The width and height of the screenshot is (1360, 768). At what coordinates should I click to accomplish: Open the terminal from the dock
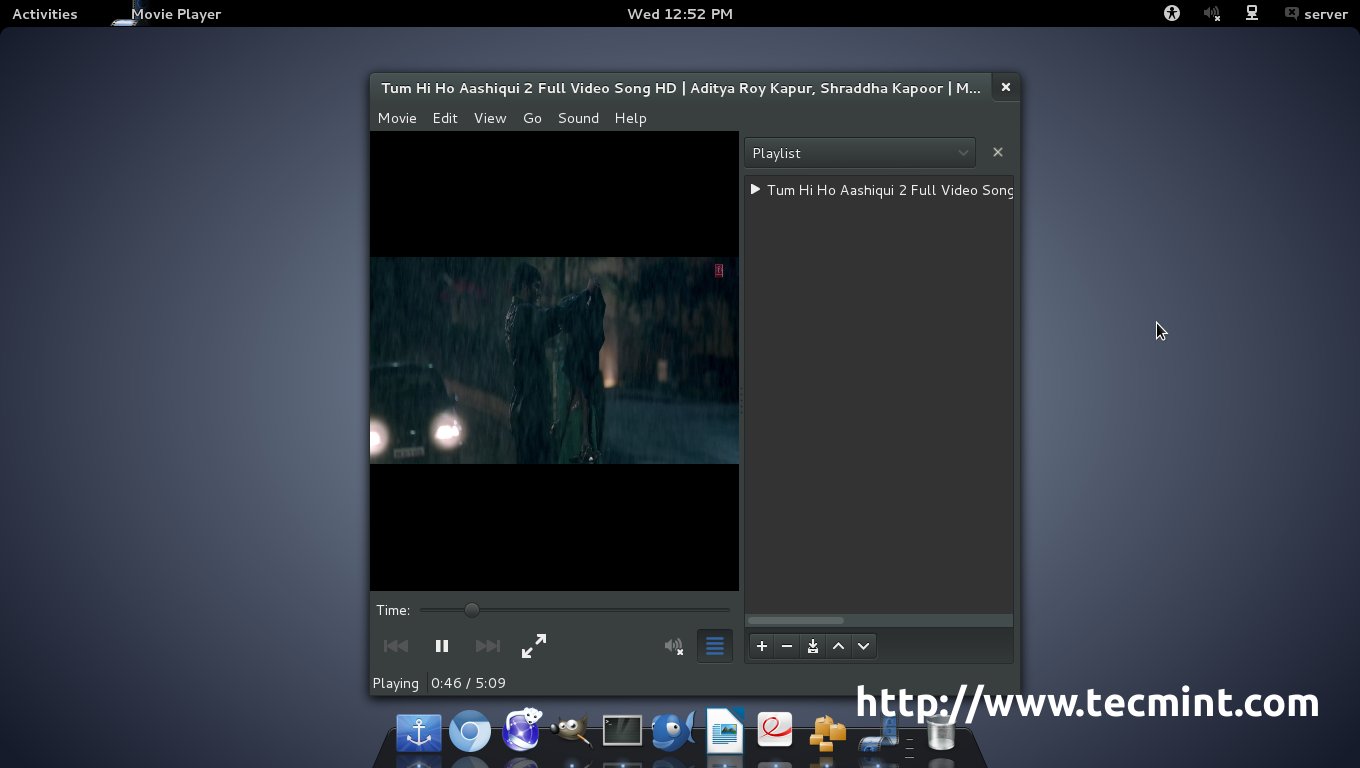click(622, 731)
